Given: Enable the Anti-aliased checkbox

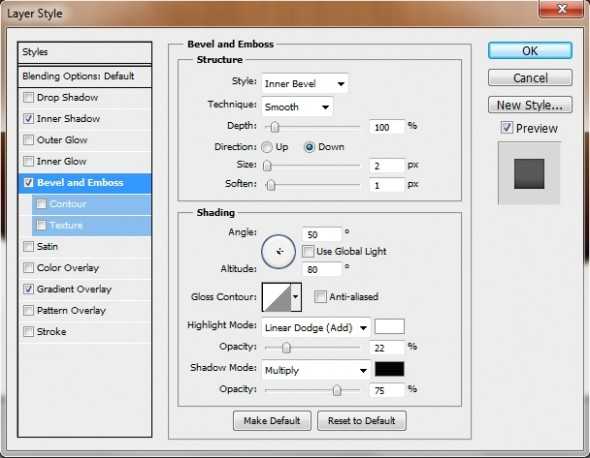Looking at the screenshot, I should point(320,297).
